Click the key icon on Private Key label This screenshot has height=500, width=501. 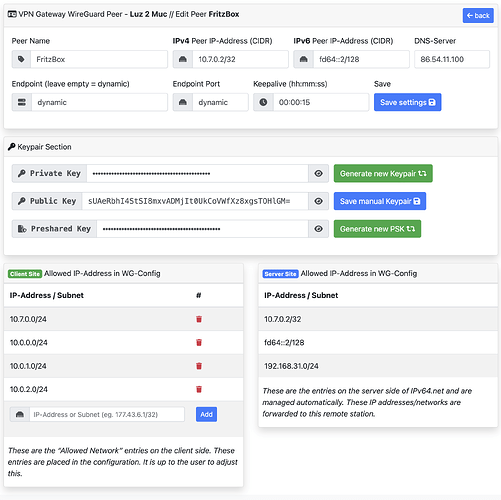click(22, 173)
